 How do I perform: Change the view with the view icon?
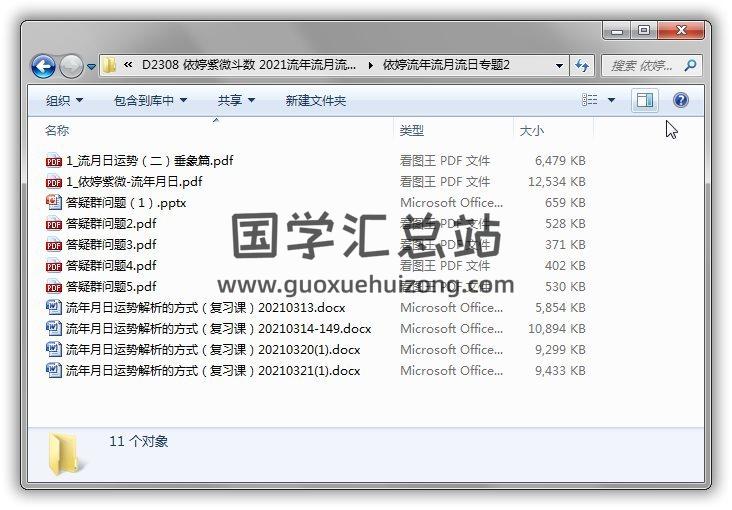590,99
